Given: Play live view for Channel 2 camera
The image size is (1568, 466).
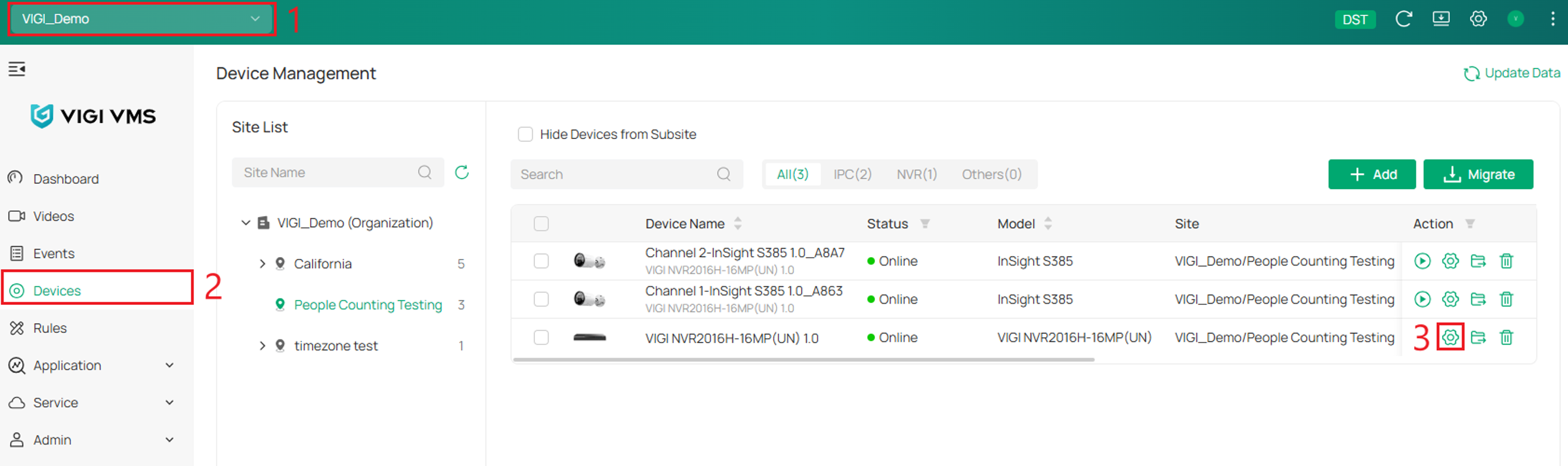Looking at the screenshot, I should click(x=1422, y=261).
